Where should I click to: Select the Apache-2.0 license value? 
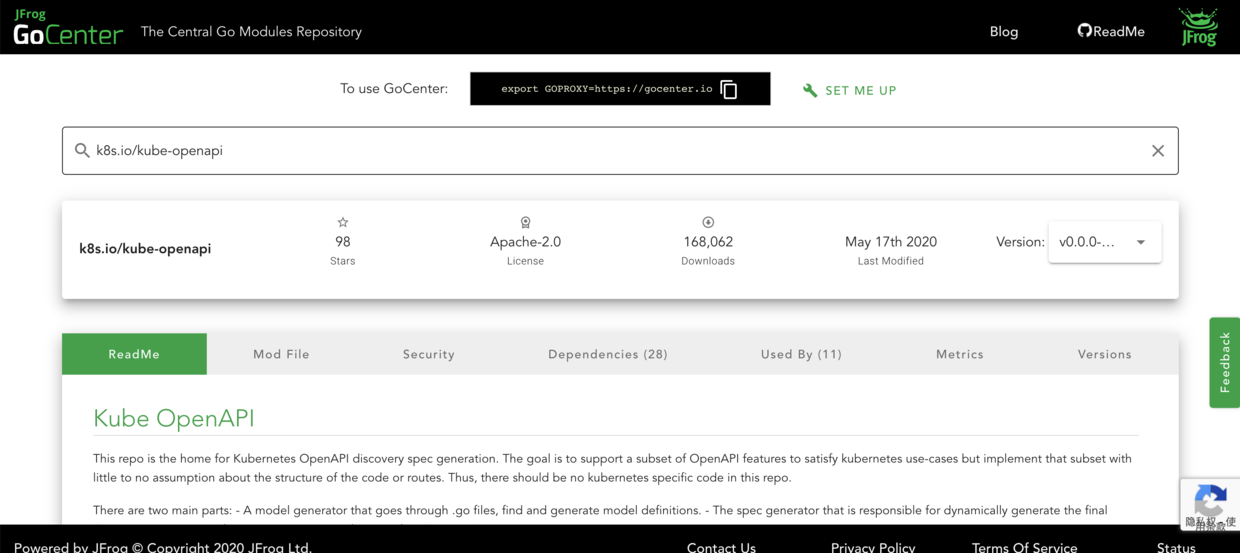point(525,242)
